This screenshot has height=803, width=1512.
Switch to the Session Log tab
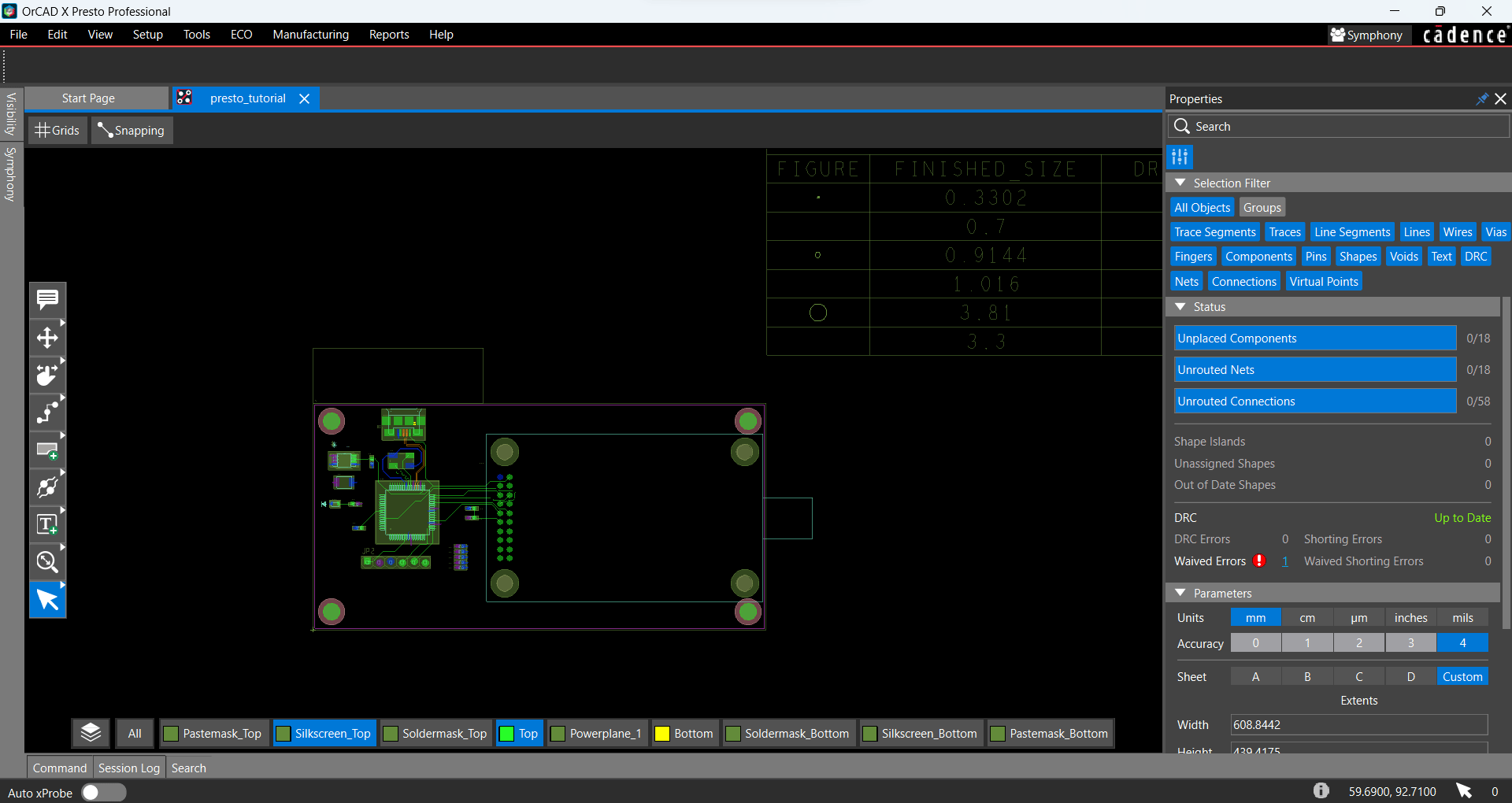(x=128, y=768)
